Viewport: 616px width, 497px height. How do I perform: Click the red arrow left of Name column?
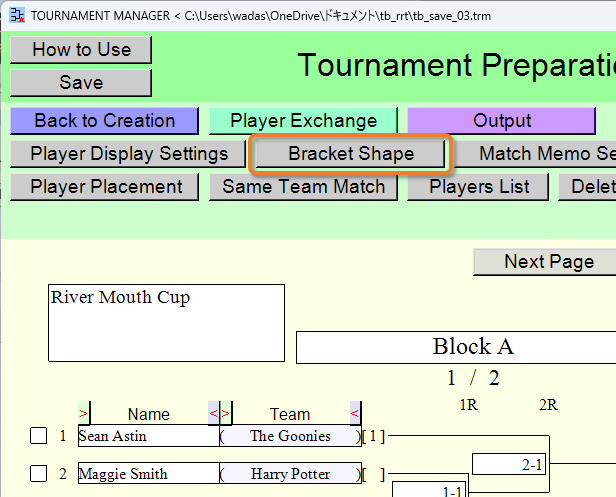84,413
